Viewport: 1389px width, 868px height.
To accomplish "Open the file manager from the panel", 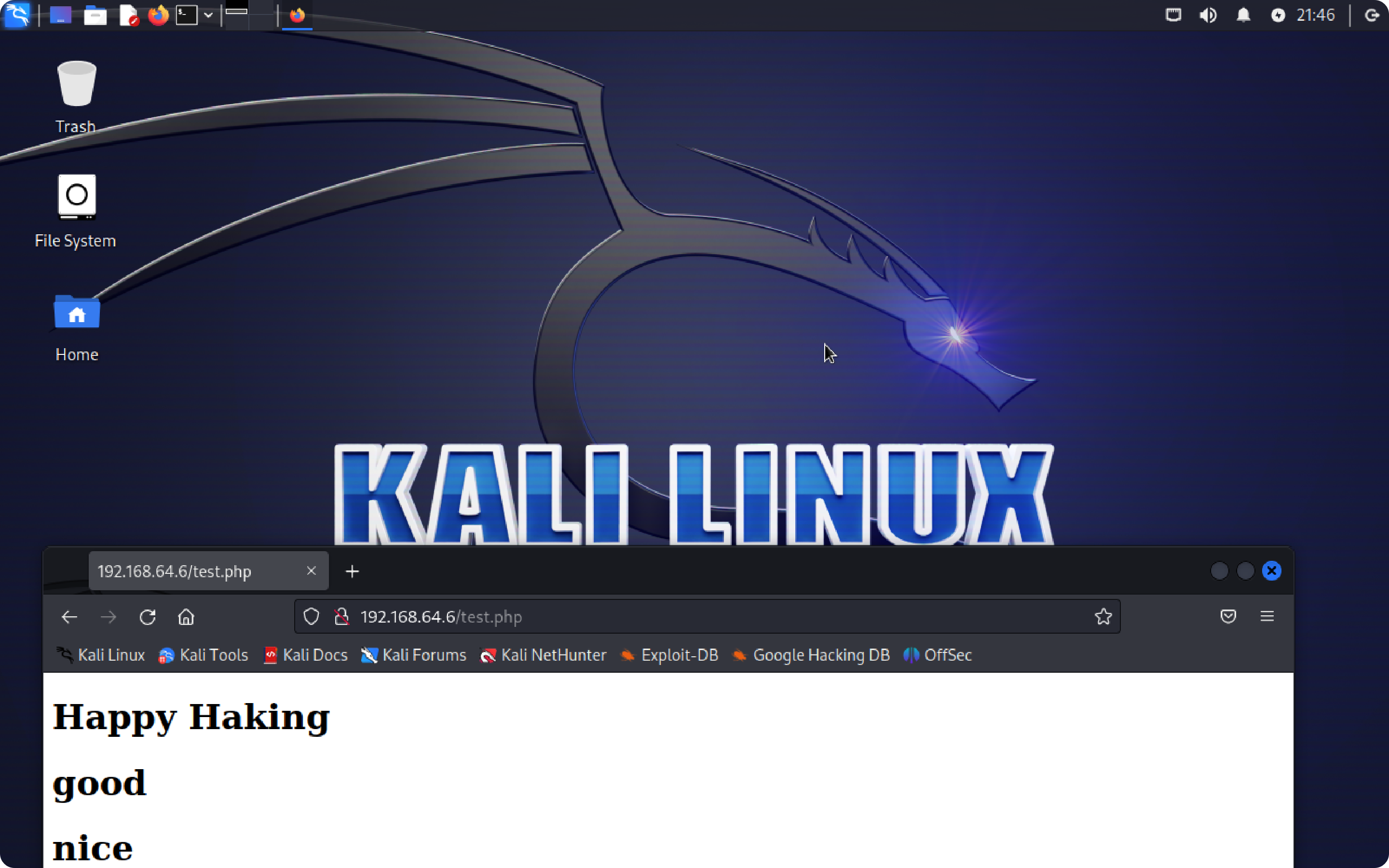I will point(95,15).
